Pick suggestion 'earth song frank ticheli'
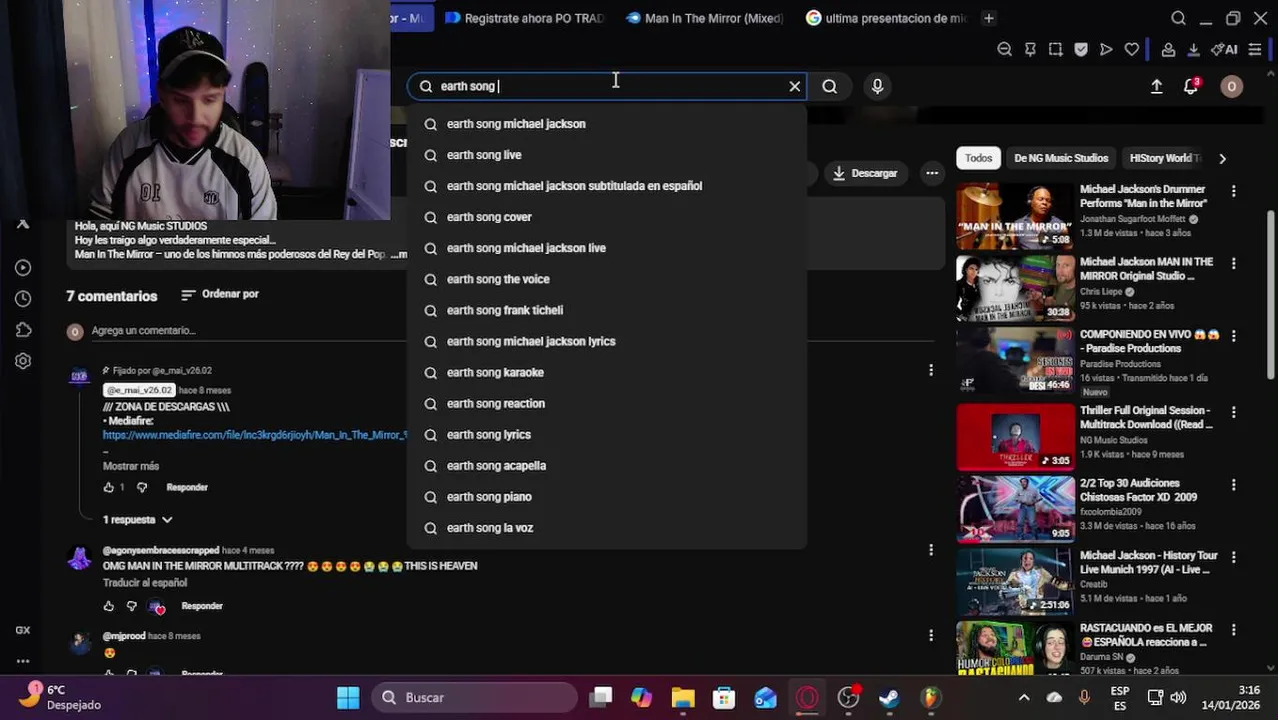 (x=606, y=310)
